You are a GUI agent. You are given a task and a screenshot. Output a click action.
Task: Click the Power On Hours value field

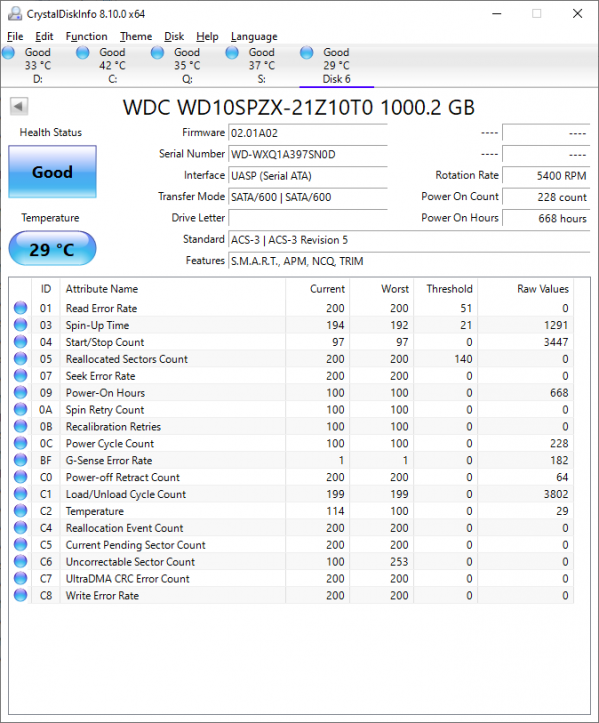[x=546, y=218]
